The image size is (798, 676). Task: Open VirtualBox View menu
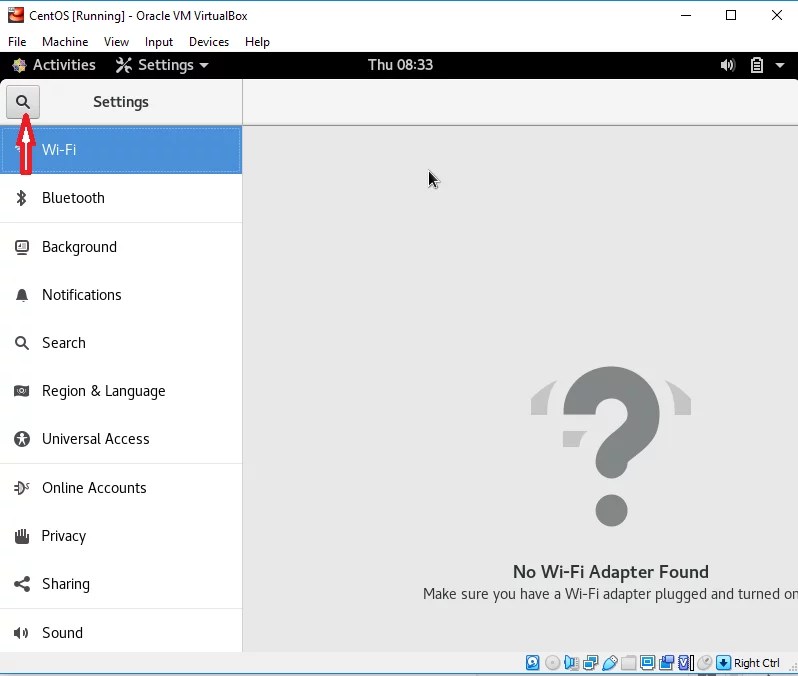116,42
